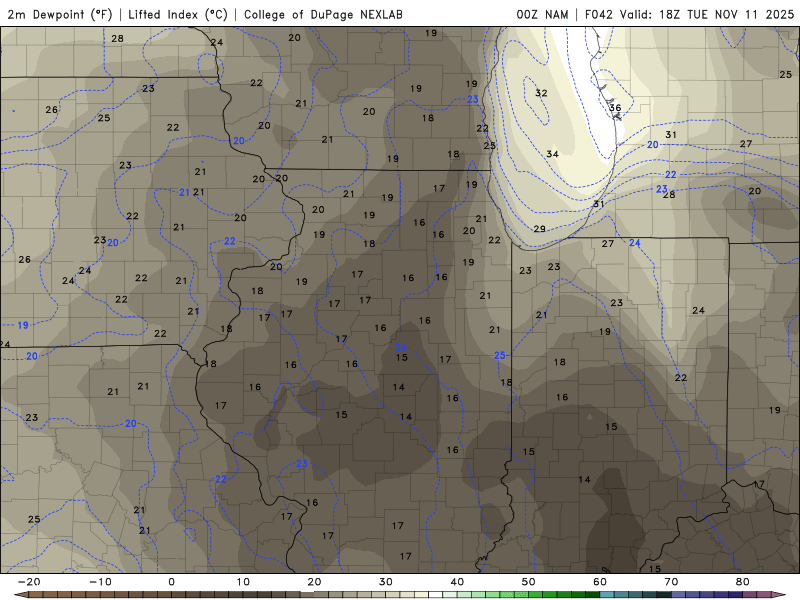Select the "College of DuPage NEXLAB" credit text

point(323,14)
